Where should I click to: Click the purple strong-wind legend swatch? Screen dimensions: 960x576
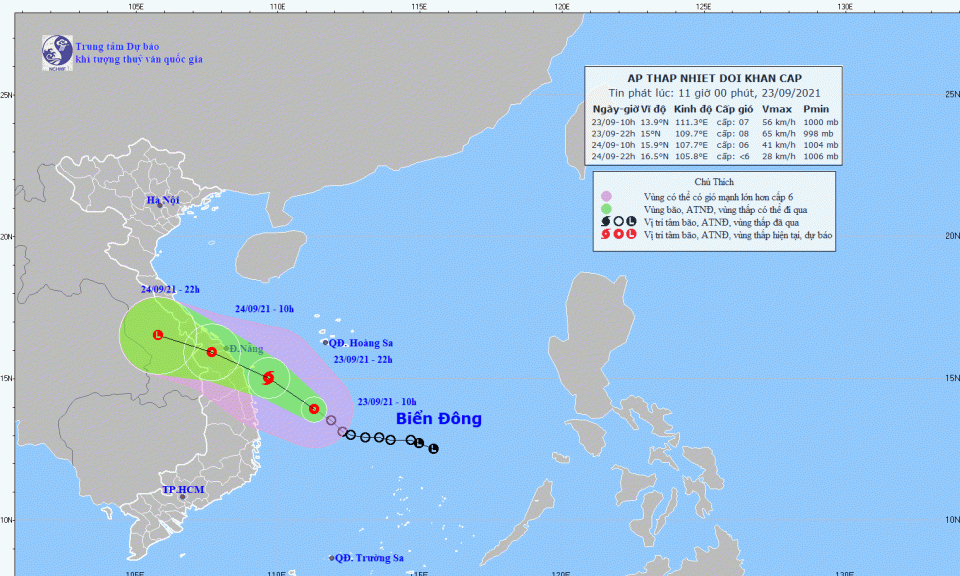[606, 196]
